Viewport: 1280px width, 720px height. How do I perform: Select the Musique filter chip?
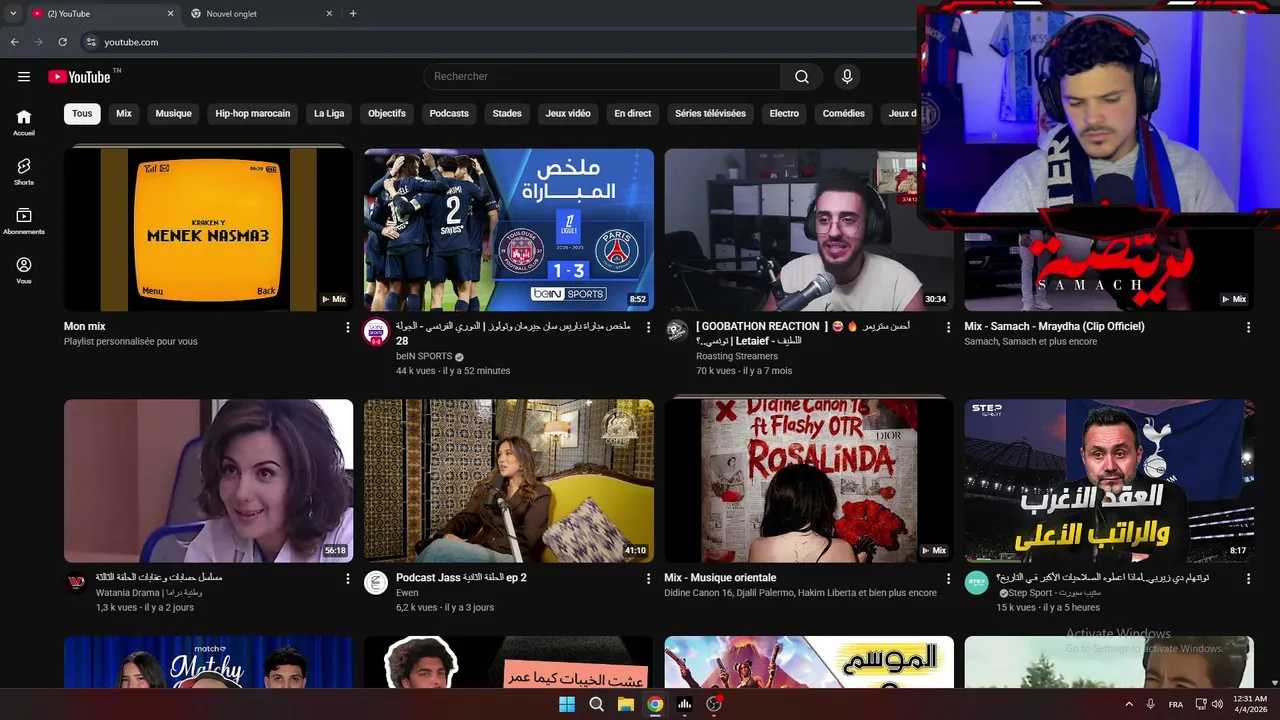173,114
